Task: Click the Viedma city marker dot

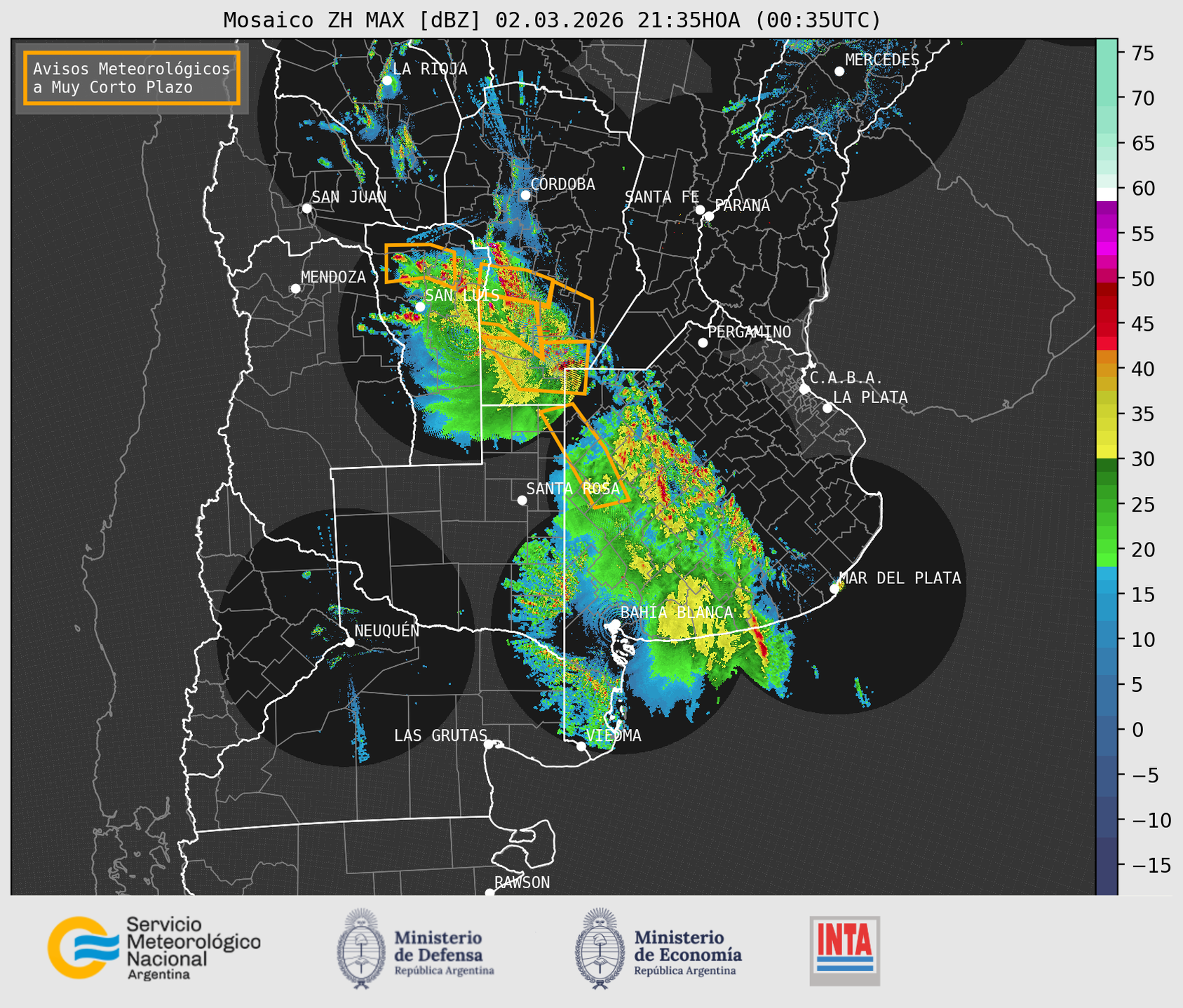Action: click(581, 746)
